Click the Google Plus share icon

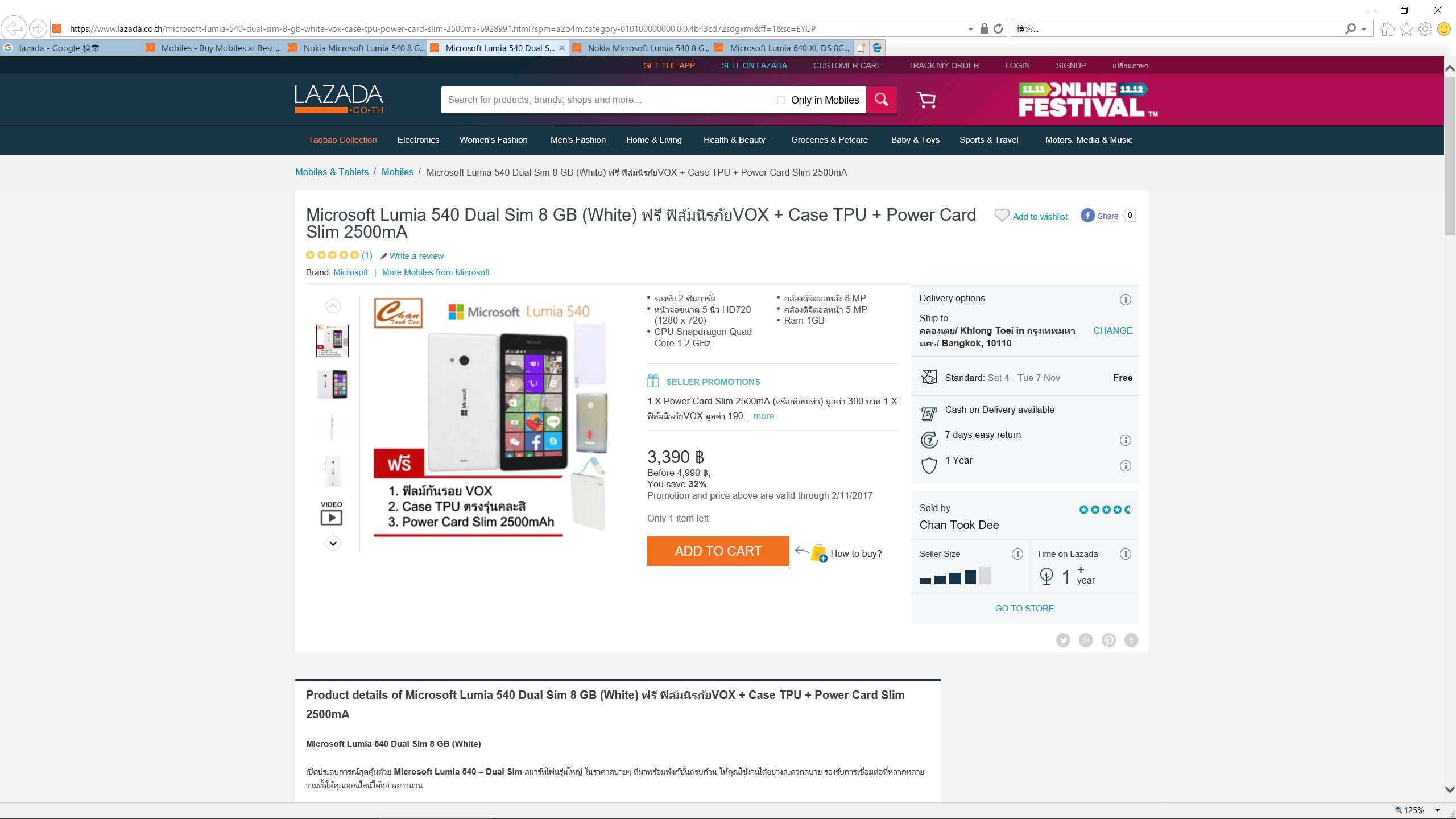click(1086, 640)
